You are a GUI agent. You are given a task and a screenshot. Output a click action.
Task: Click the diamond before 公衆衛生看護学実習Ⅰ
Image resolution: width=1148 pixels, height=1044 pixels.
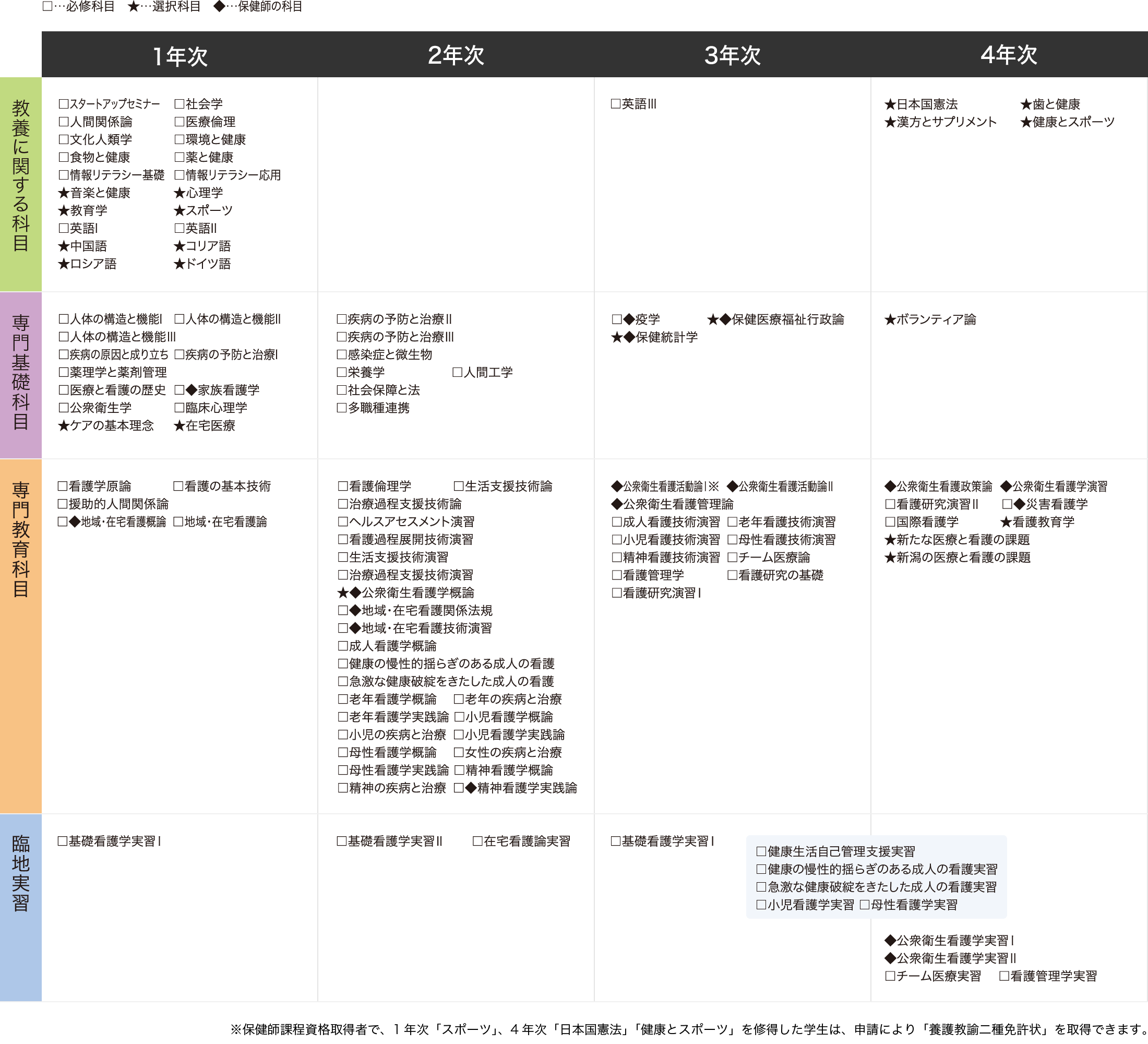click(891, 940)
